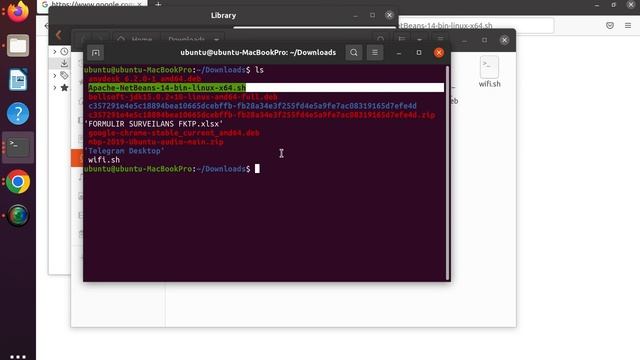The image size is (640, 360).
Task: Minimize the Library window
Action: pos(356,15)
